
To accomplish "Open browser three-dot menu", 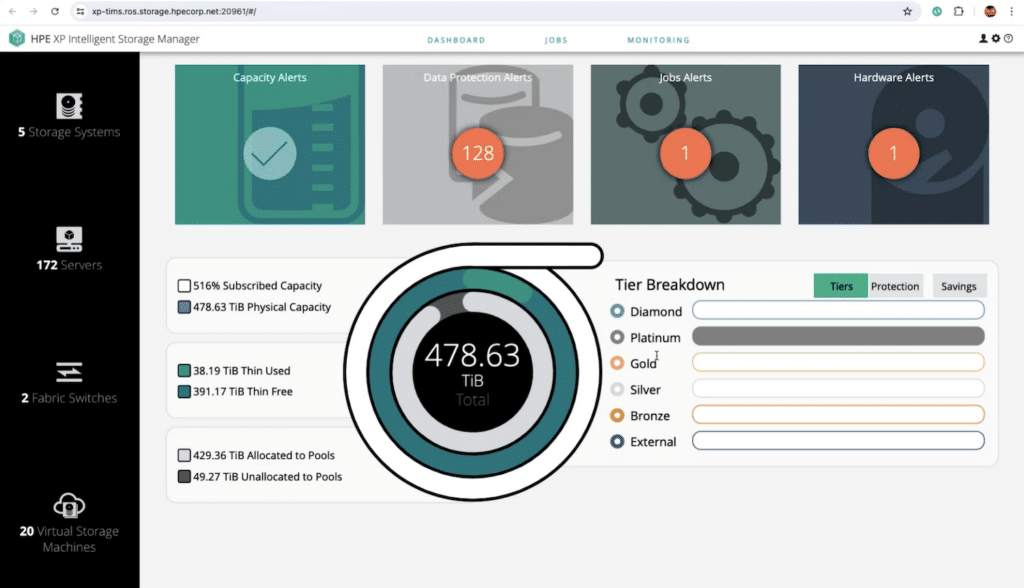I will (1012, 11).
